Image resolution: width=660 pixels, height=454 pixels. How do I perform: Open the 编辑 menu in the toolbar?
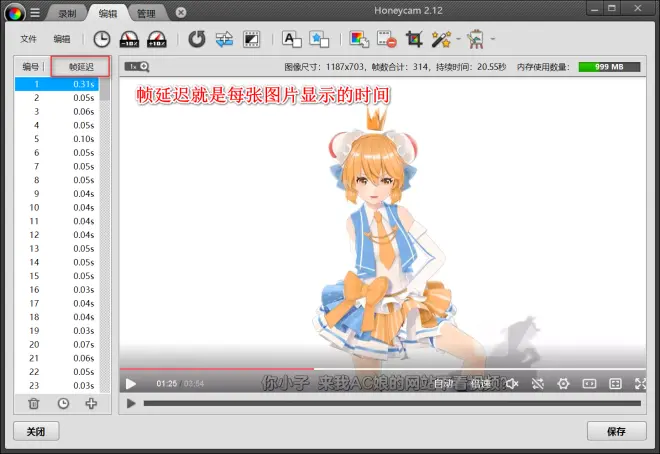coord(62,39)
